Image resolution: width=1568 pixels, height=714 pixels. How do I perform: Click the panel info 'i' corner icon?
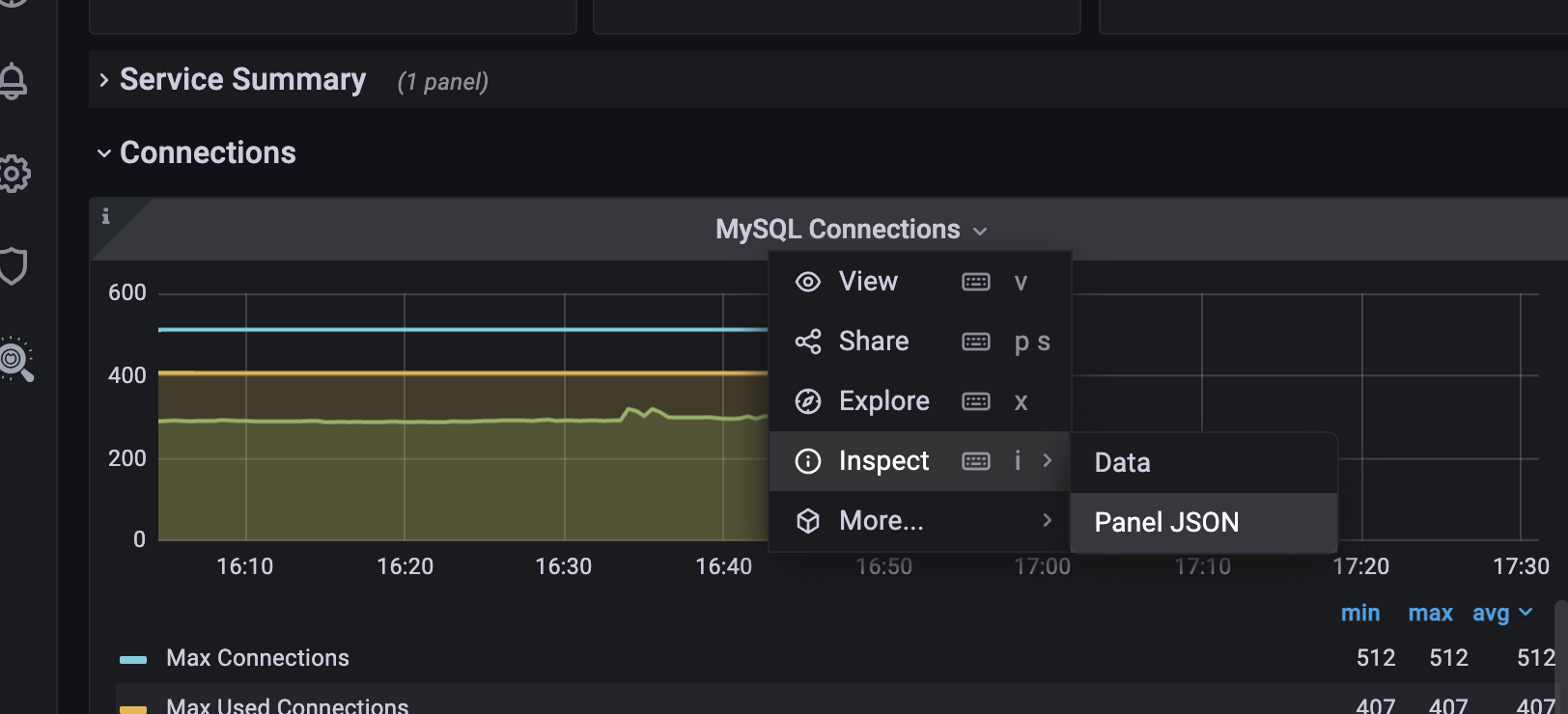[105, 217]
